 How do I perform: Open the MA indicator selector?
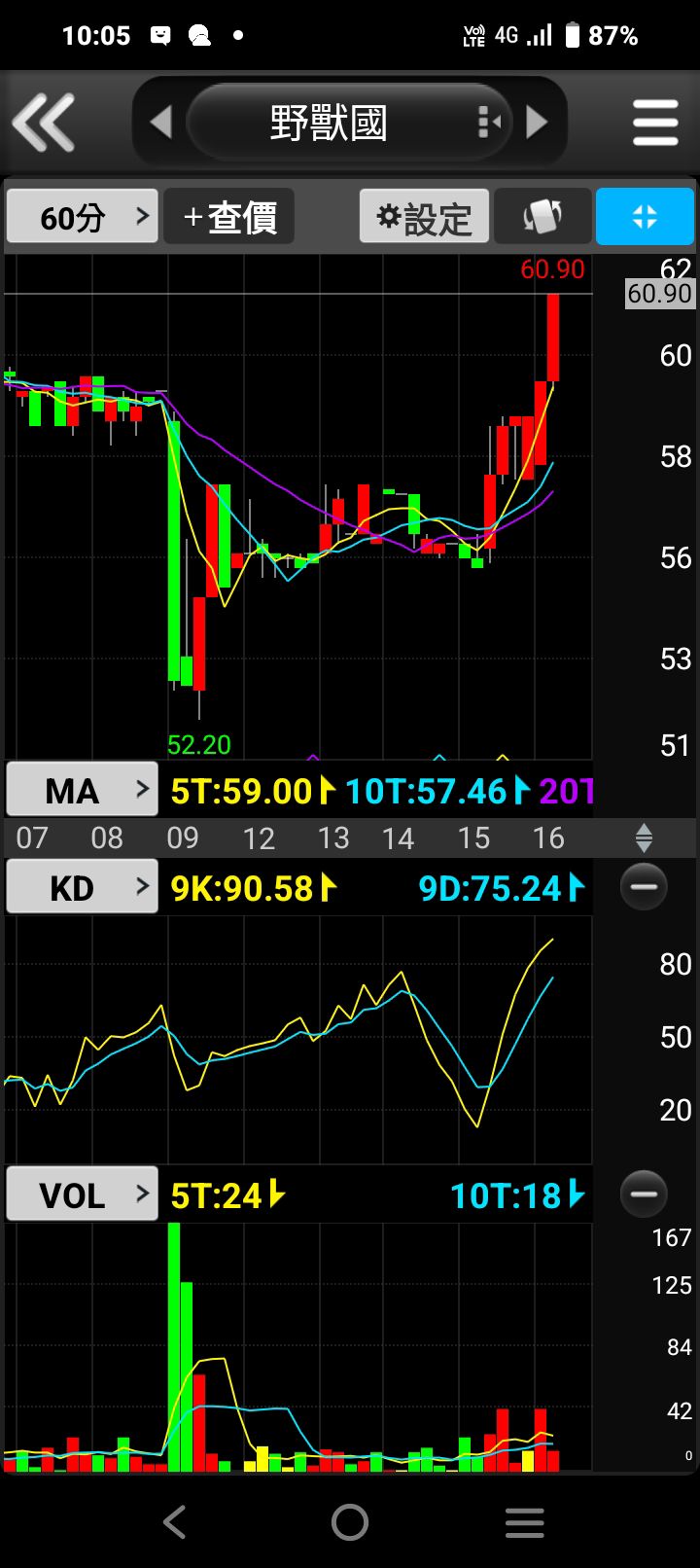pyautogui.click(x=83, y=790)
